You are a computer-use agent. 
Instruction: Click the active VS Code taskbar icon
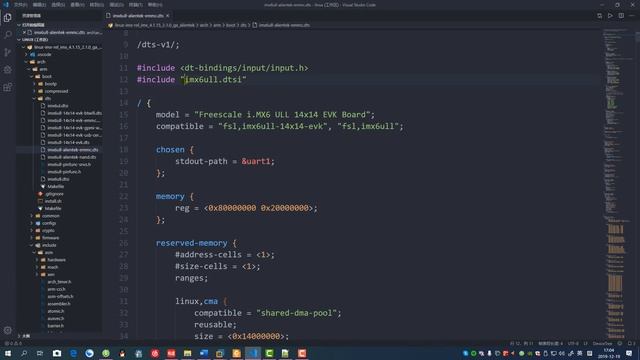(x=253, y=353)
